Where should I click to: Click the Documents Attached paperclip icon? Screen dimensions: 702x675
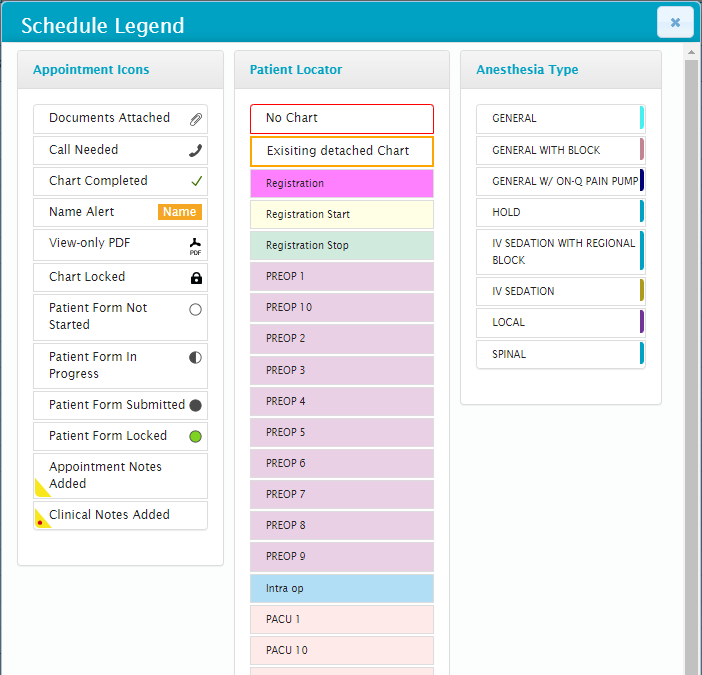pos(196,119)
